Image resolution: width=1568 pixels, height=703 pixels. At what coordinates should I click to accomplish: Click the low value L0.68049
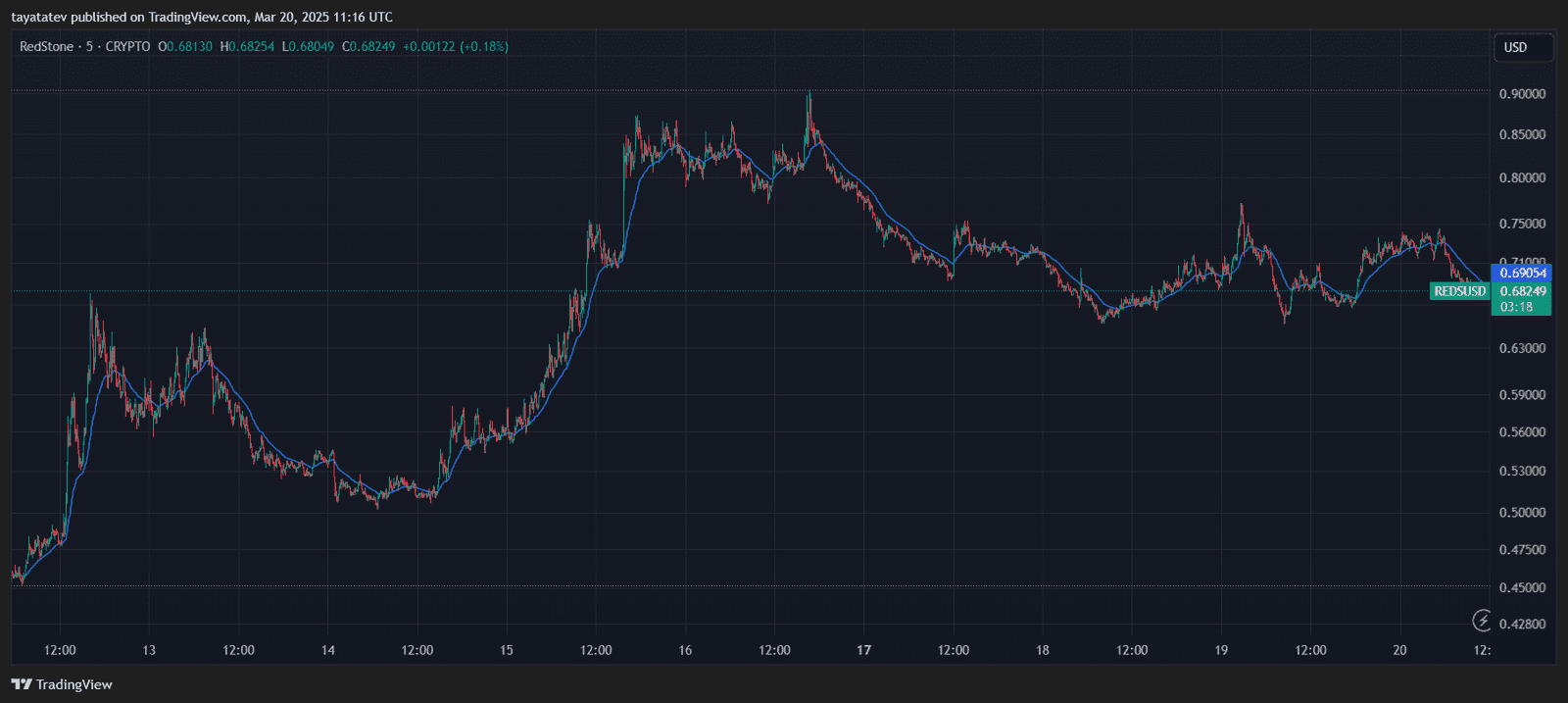[308, 46]
